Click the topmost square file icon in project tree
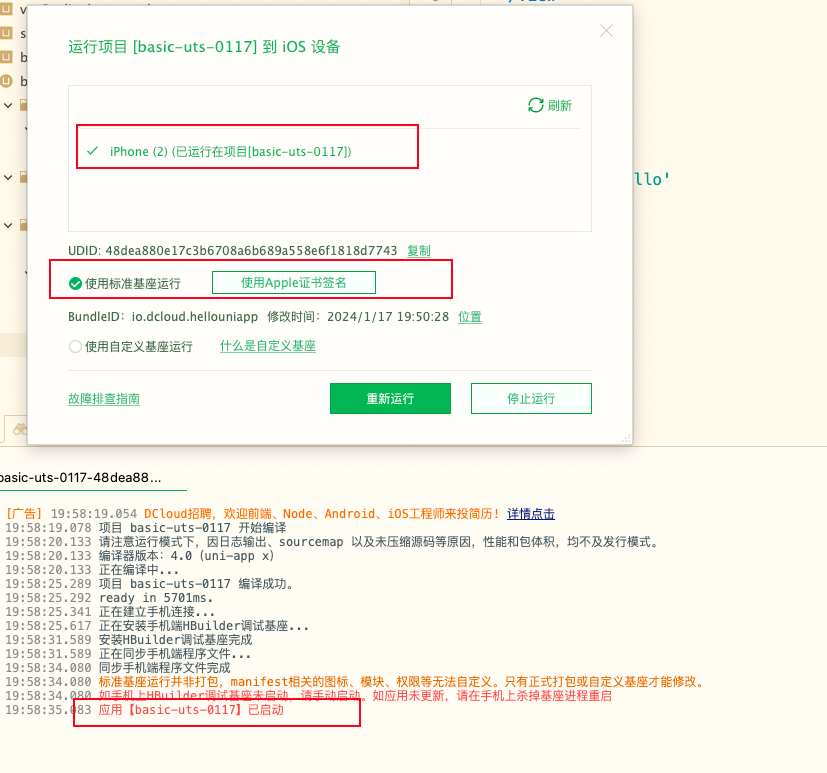Image resolution: width=827 pixels, height=773 pixels. tap(7, 9)
